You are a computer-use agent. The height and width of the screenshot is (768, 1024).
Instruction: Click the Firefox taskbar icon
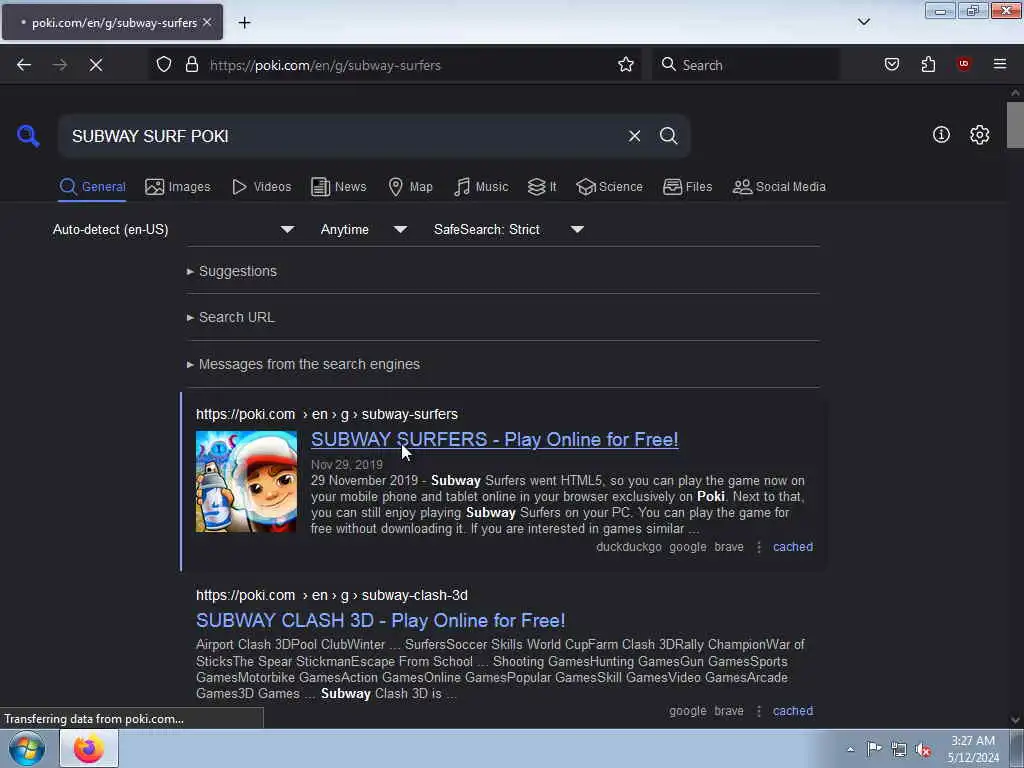point(89,748)
